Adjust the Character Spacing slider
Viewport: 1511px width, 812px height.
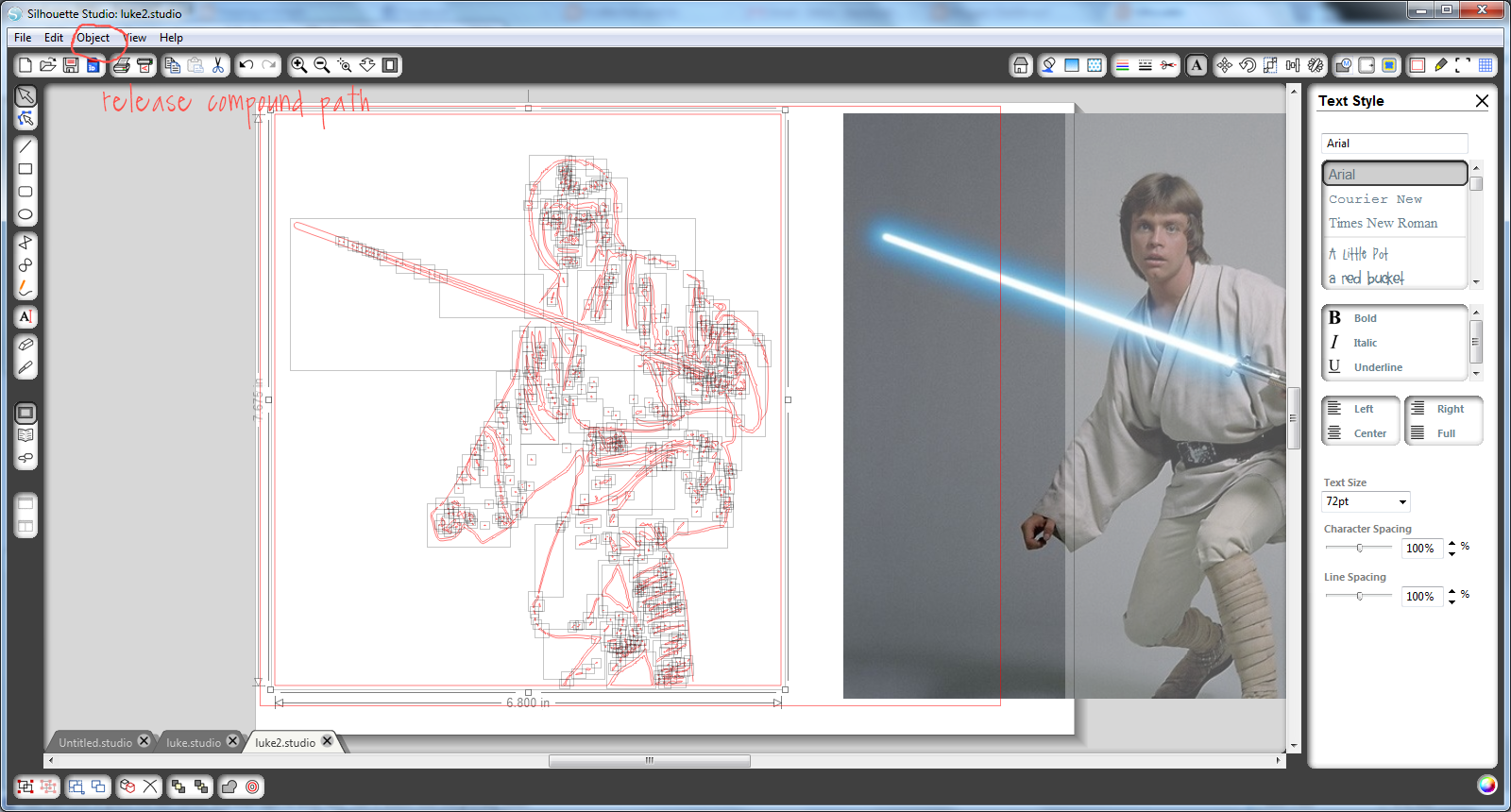click(1360, 548)
